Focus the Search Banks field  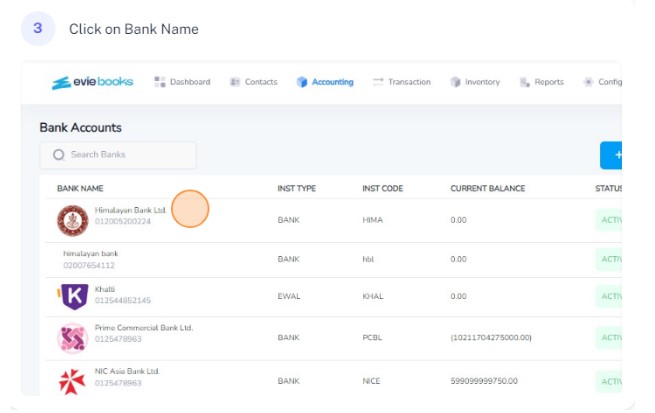point(118,155)
